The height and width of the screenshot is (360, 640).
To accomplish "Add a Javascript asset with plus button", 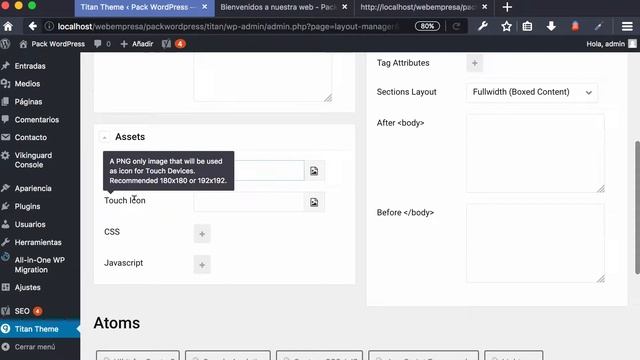I will 202,265.
